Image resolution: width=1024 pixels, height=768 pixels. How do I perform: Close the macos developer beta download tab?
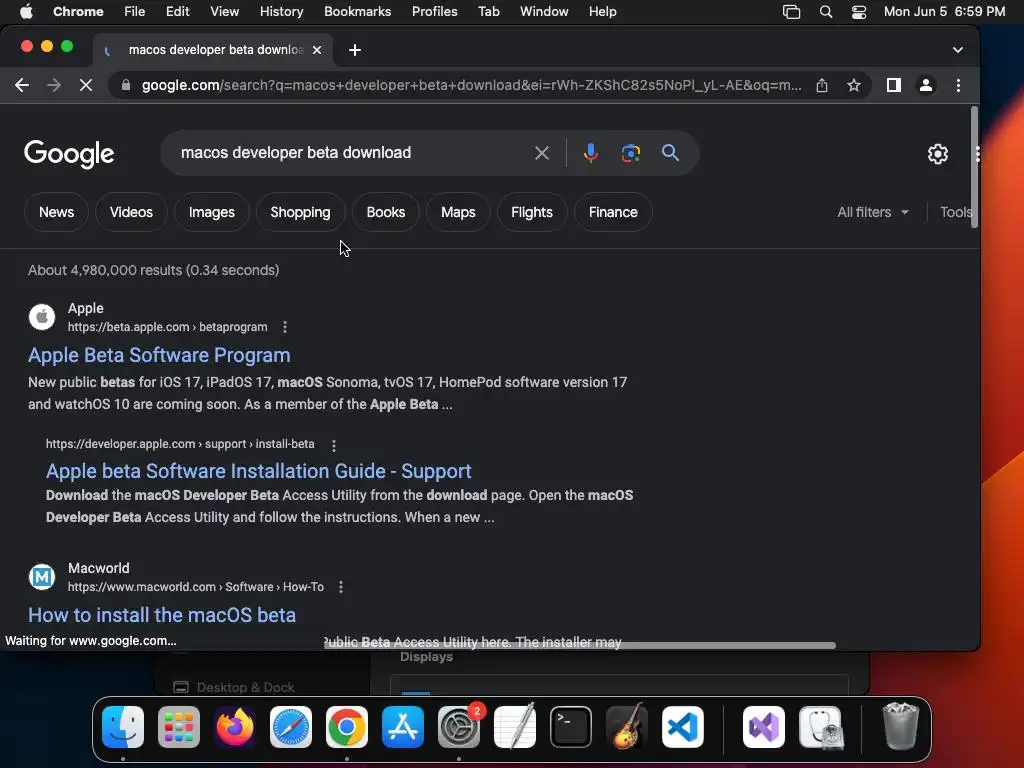tap(317, 50)
